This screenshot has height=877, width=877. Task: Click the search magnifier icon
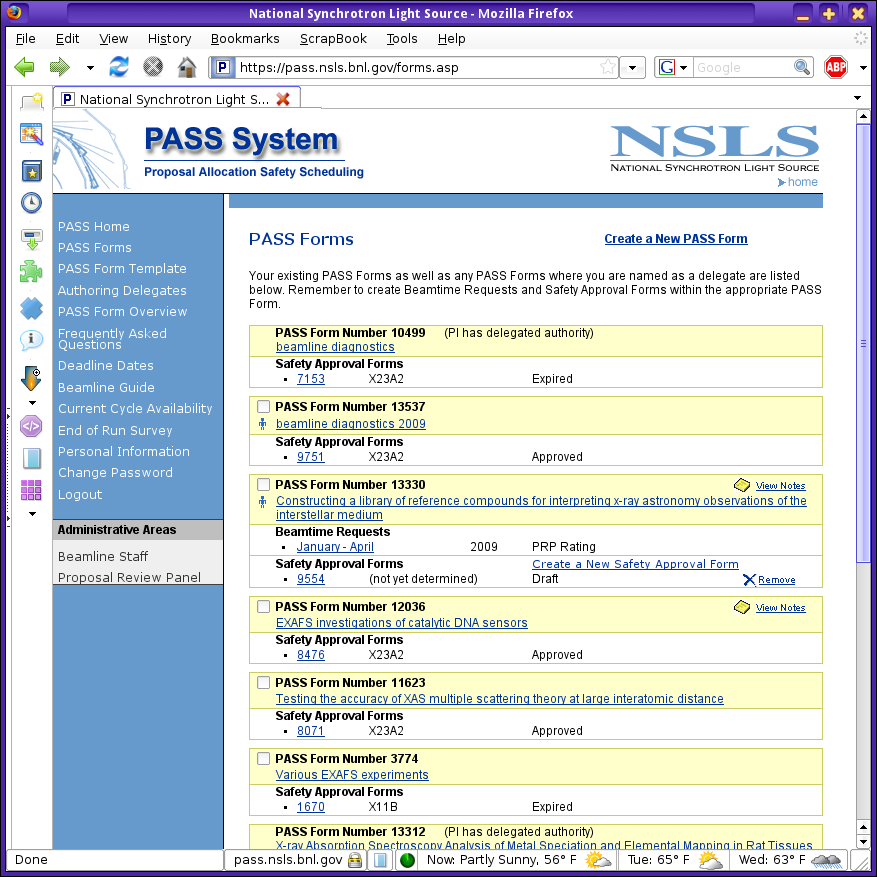point(802,67)
